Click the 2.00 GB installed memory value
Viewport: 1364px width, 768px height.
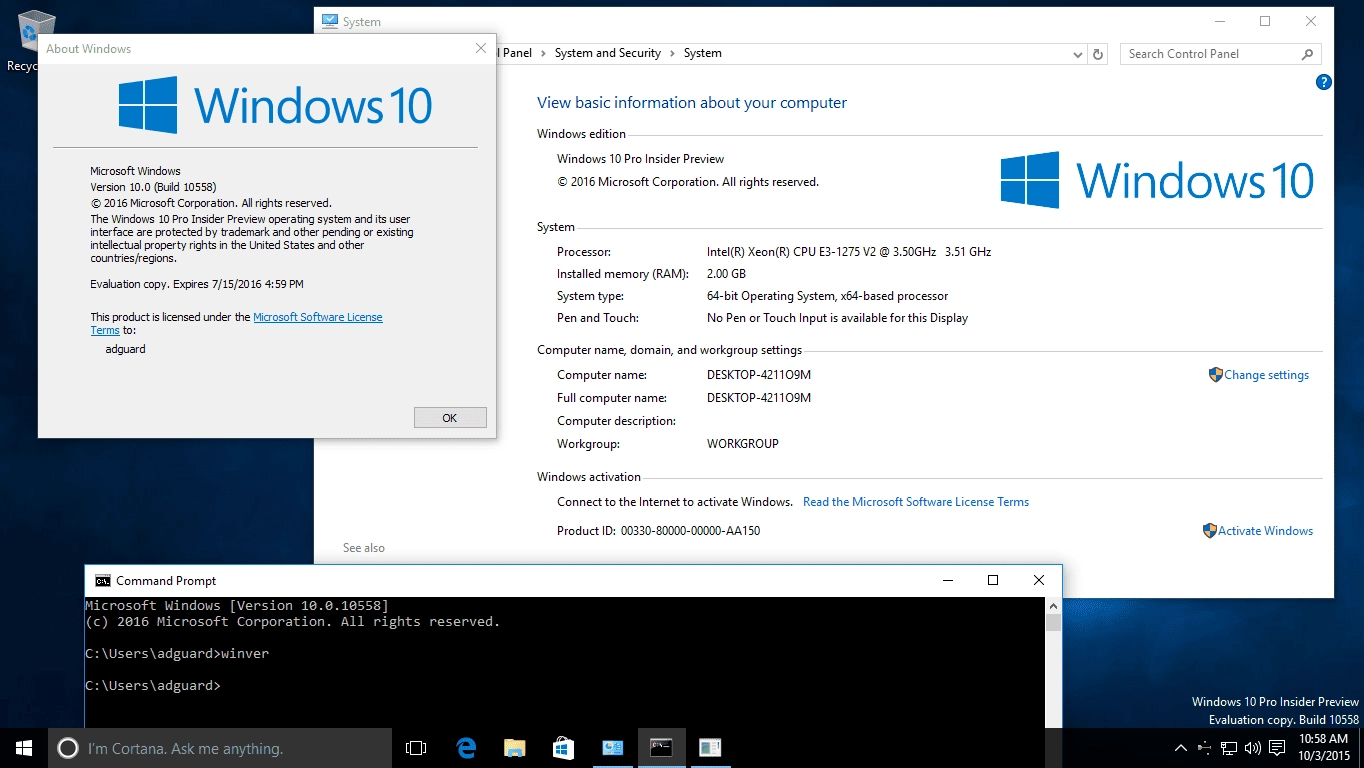726,274
